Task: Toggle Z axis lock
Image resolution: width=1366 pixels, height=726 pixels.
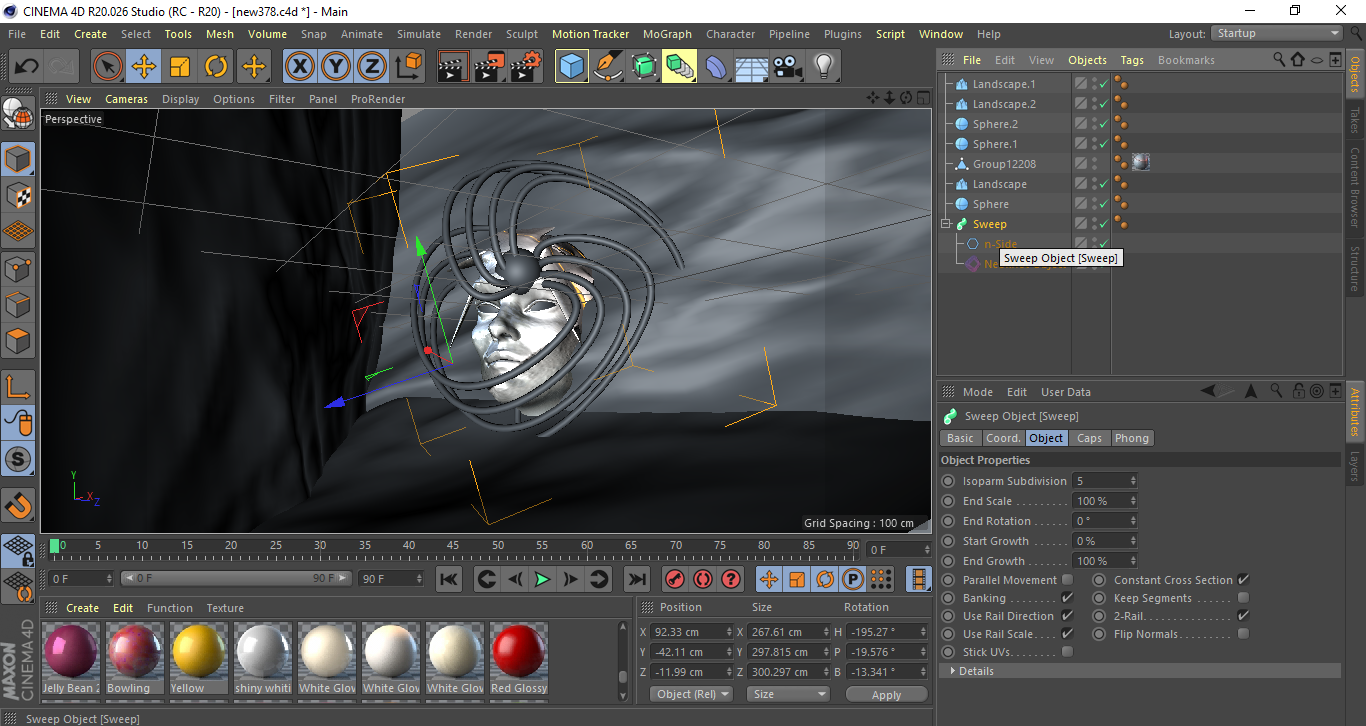Action: (x=372, y=67)
